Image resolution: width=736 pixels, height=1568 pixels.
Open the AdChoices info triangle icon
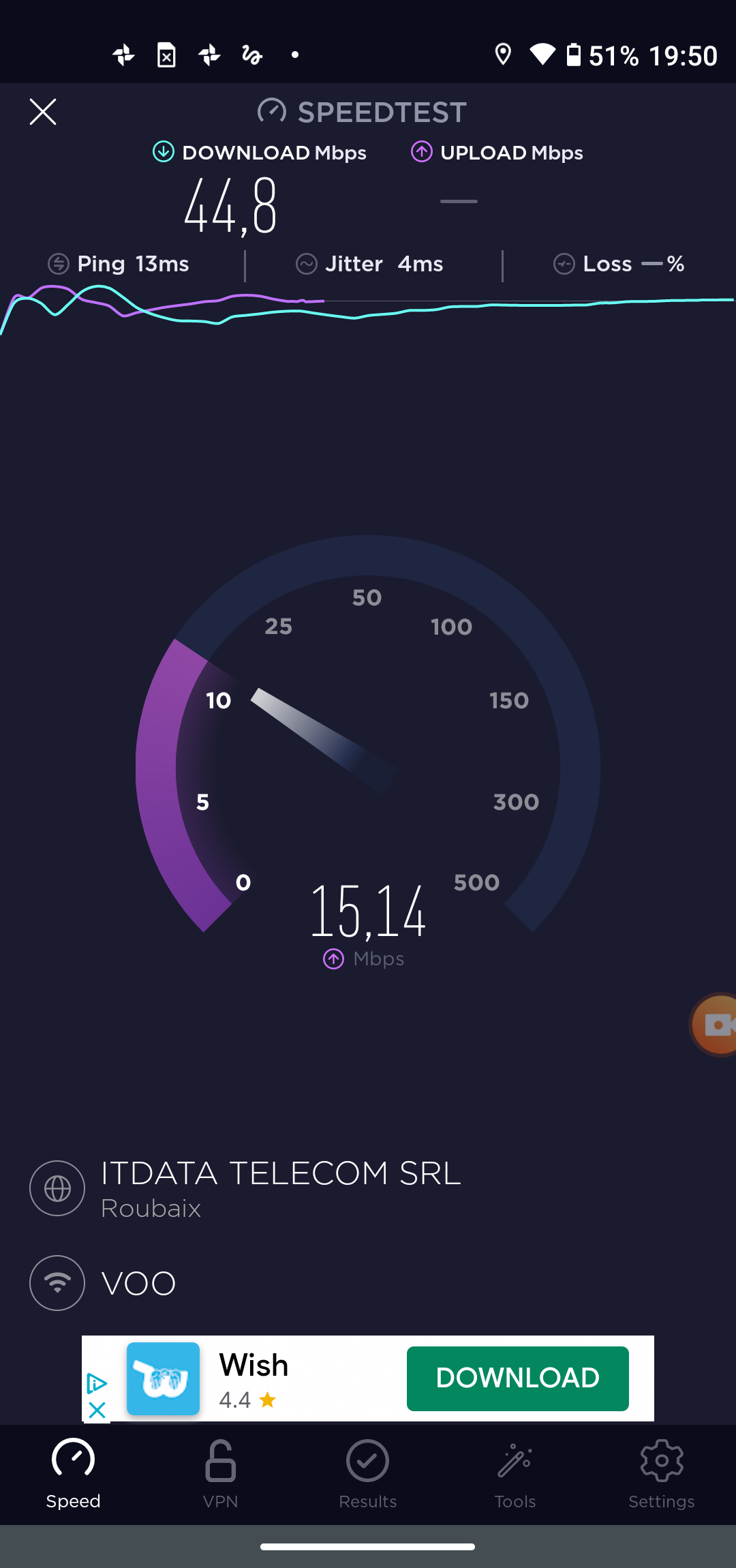[97, 1383]
